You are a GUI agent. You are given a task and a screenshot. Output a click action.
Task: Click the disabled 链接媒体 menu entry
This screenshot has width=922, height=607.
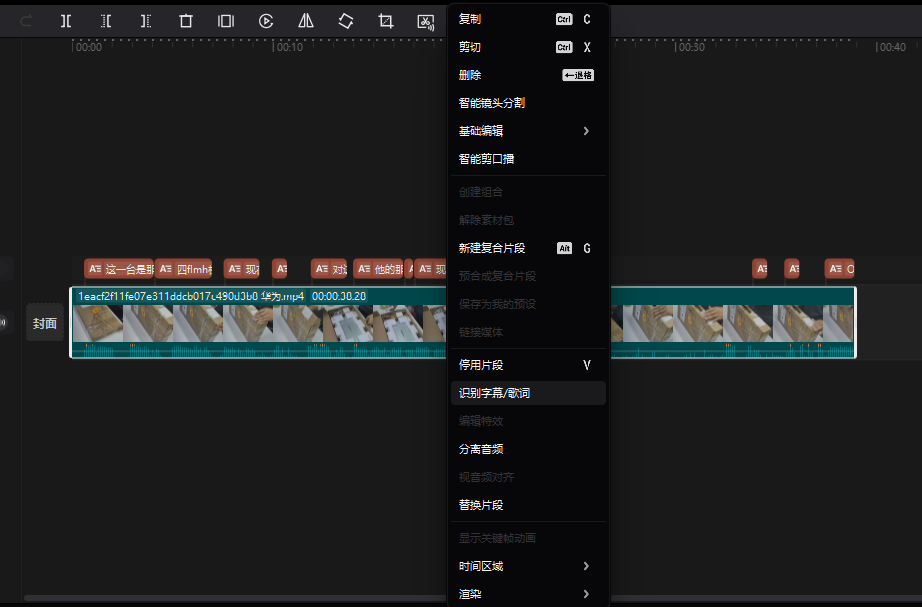click(528, 332)
